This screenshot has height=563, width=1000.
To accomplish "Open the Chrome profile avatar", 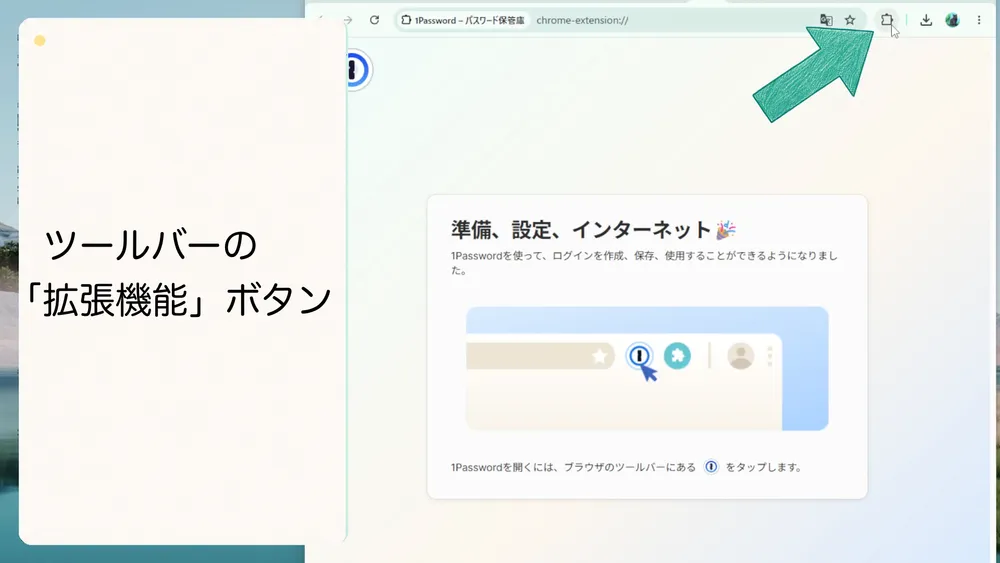I will pos(952,20).
